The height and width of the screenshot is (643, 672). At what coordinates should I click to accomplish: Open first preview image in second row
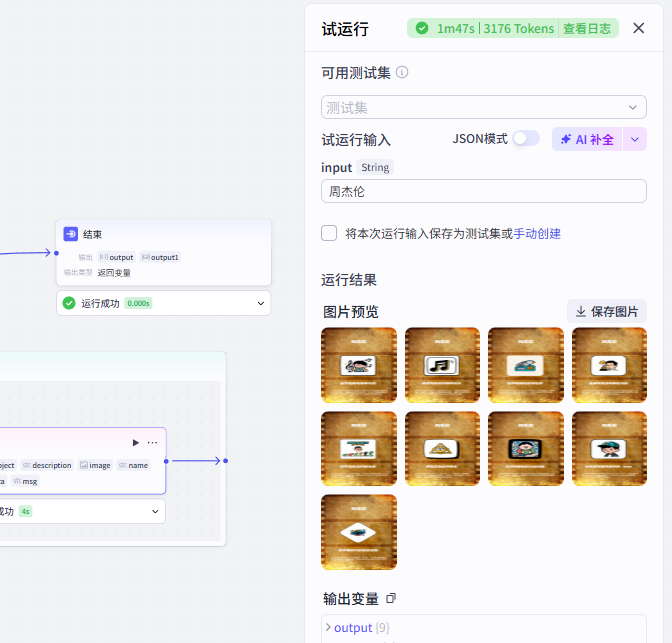[359, 448]
